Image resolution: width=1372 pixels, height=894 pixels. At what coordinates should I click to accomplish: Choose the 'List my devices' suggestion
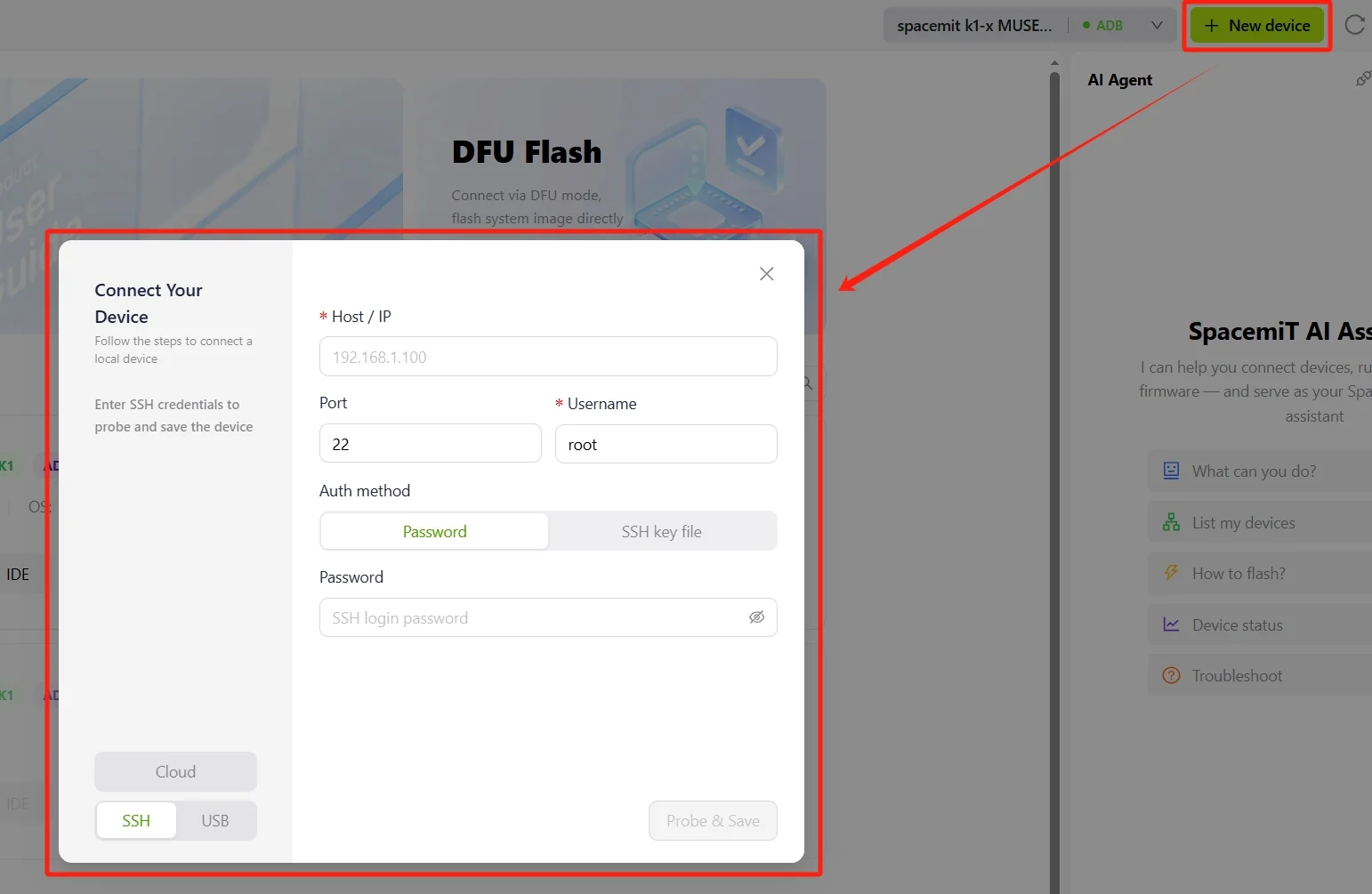point(1260,523)
